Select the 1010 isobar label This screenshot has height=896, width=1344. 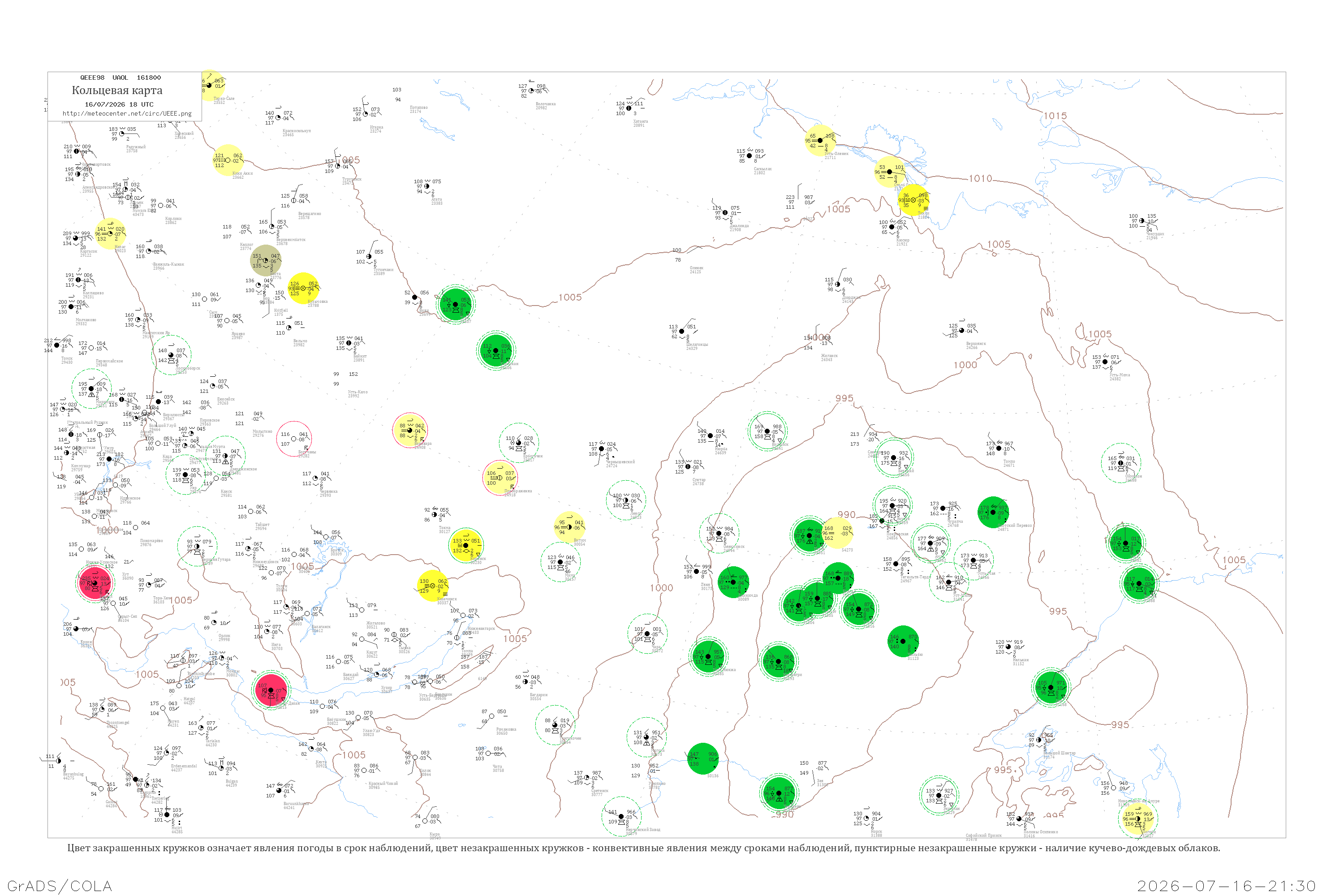tap(980, 179)
